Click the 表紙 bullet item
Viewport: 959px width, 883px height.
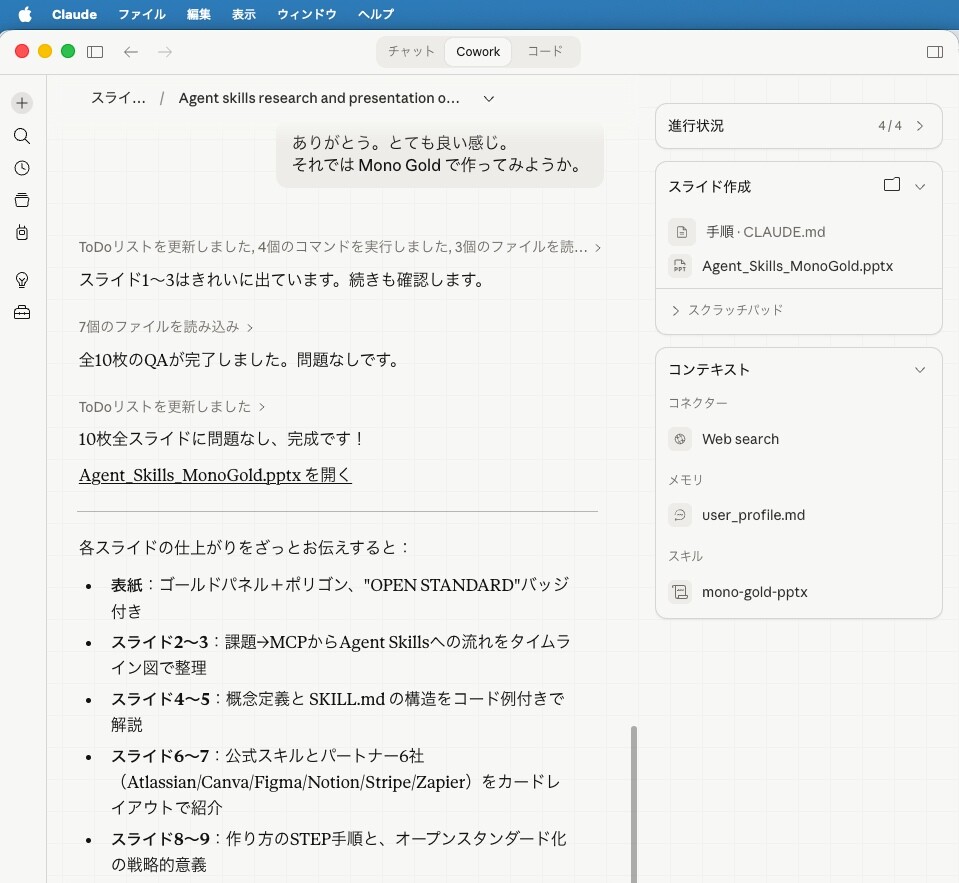pos(340,597)
